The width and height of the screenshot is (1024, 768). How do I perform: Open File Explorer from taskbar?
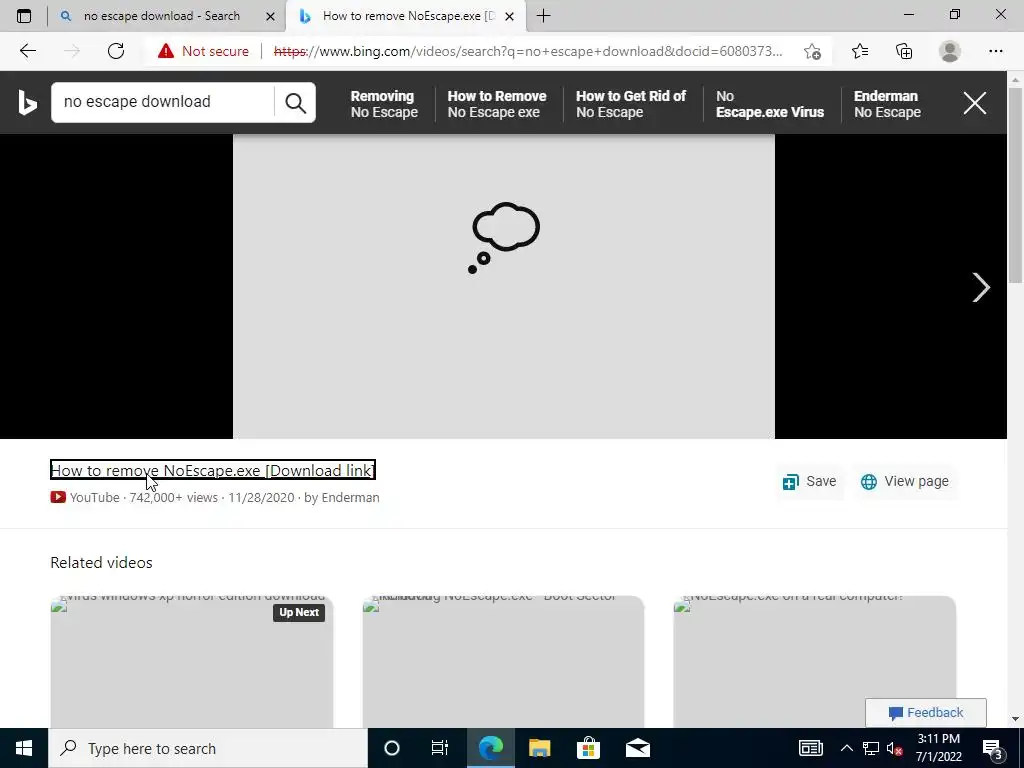539,748
